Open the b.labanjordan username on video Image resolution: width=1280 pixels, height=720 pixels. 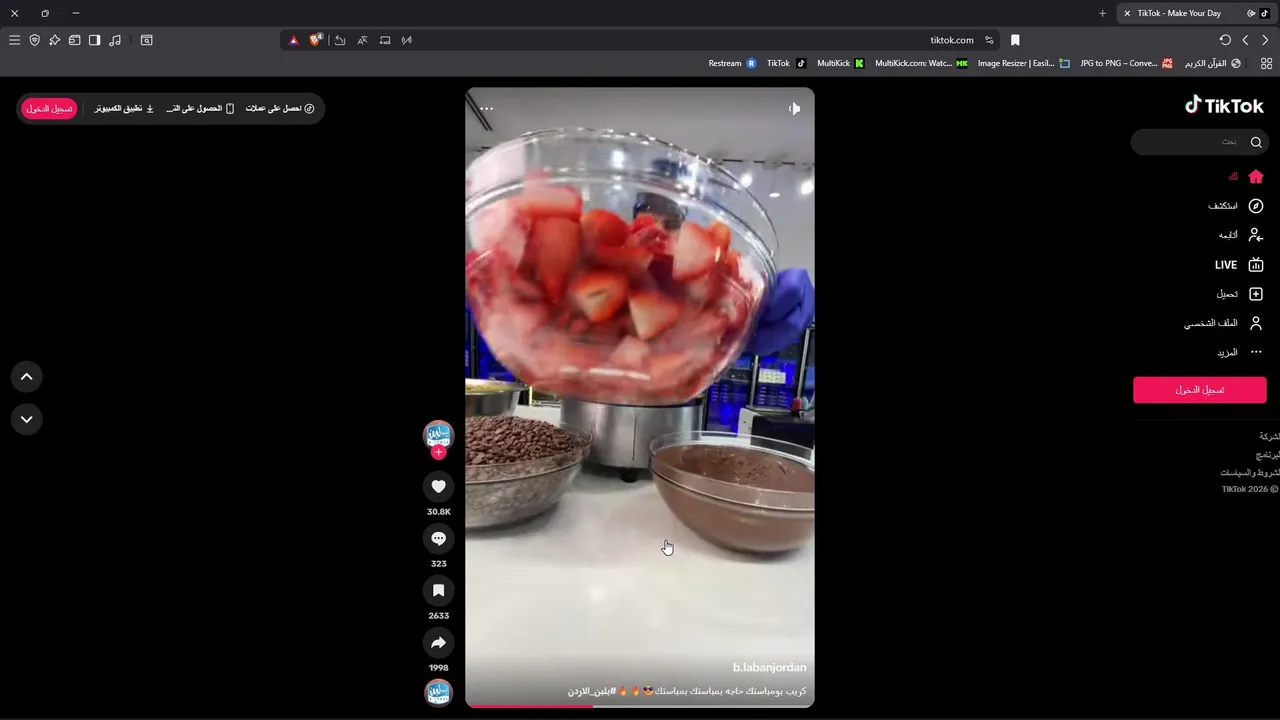pos(769,667)
